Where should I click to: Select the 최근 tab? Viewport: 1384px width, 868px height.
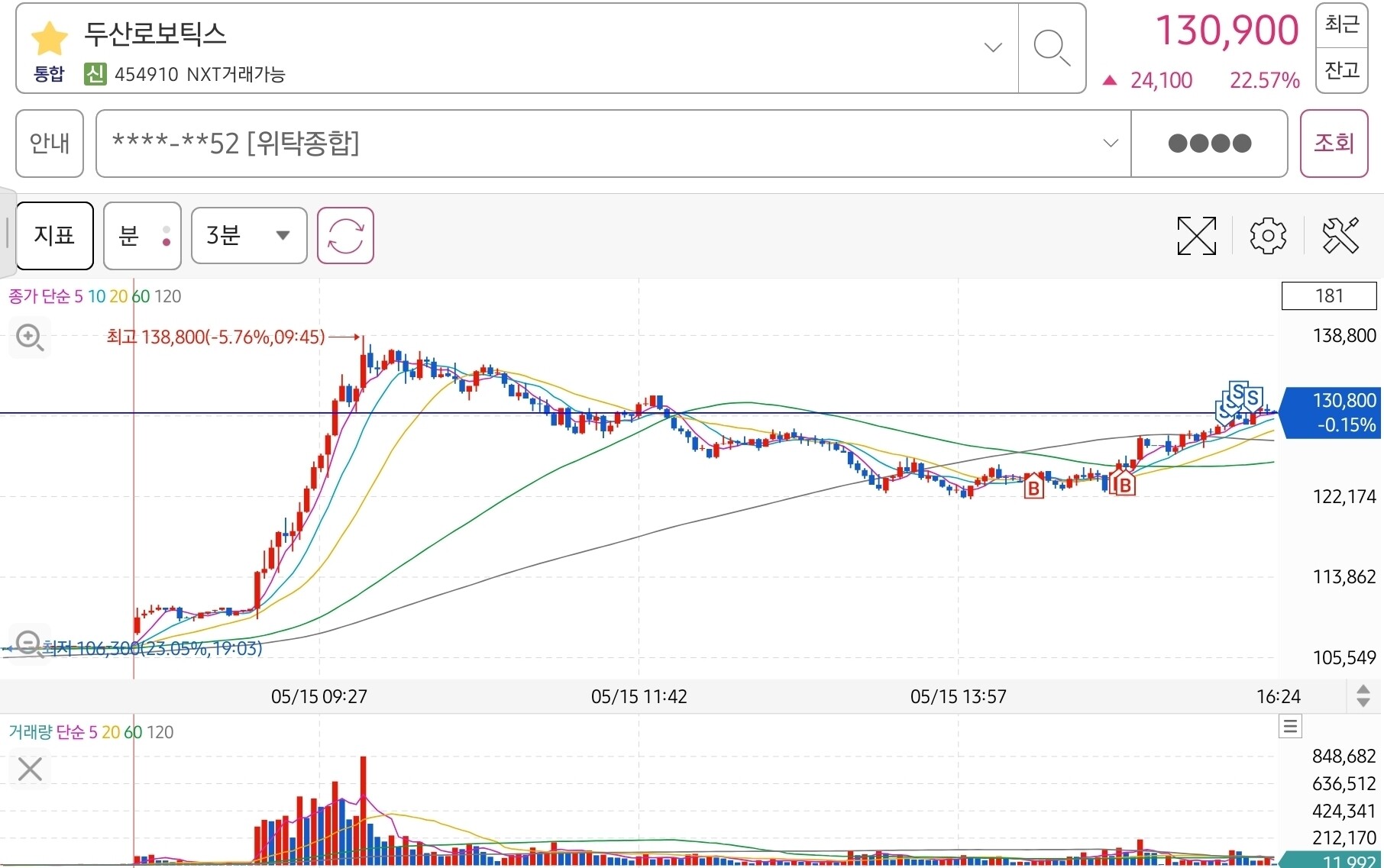point(1342,24)
